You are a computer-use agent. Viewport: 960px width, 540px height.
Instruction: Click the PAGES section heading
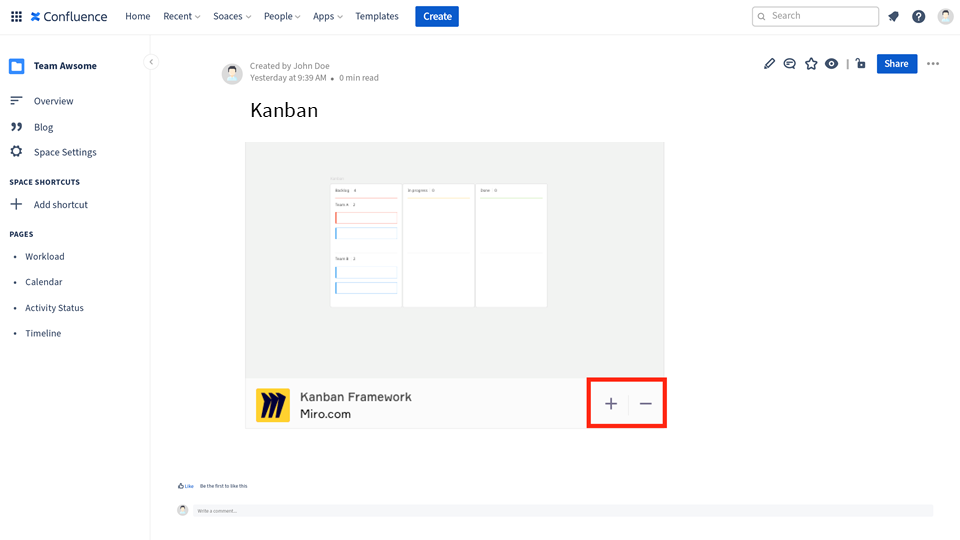tap(21, 234)
